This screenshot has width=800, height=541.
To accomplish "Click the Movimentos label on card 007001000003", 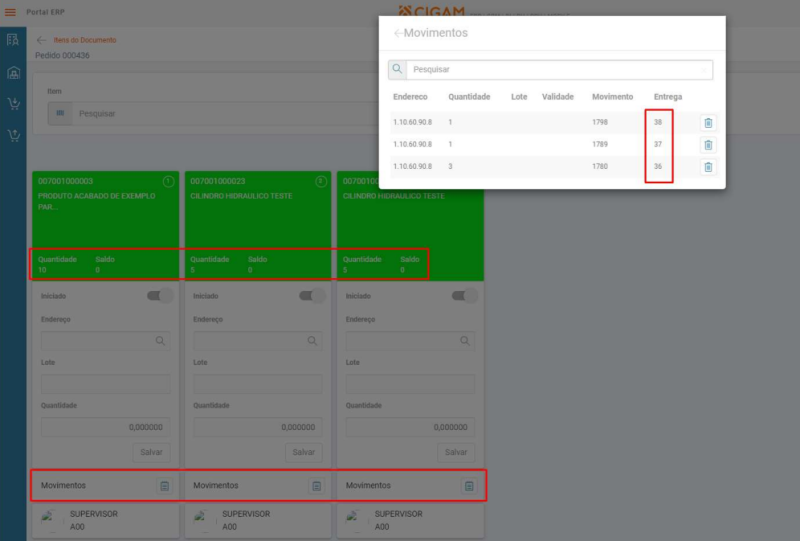I will tap(63, 485).
